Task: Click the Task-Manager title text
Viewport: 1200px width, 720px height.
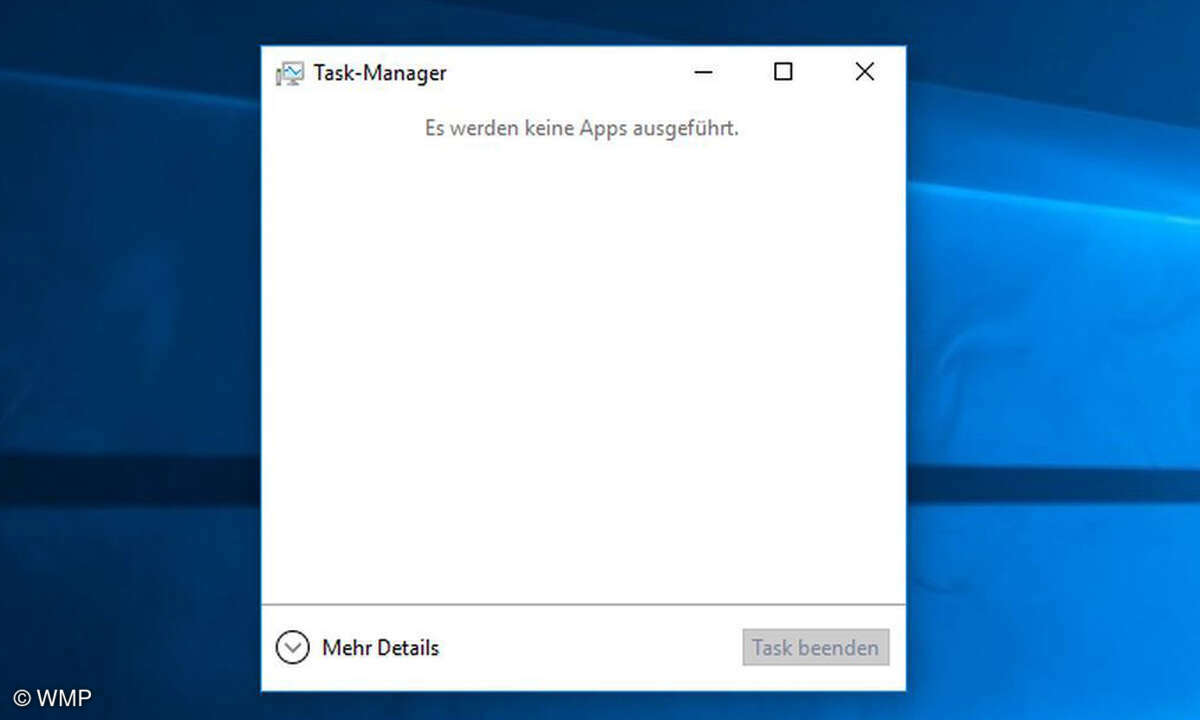Action: [x=380, y=73]
